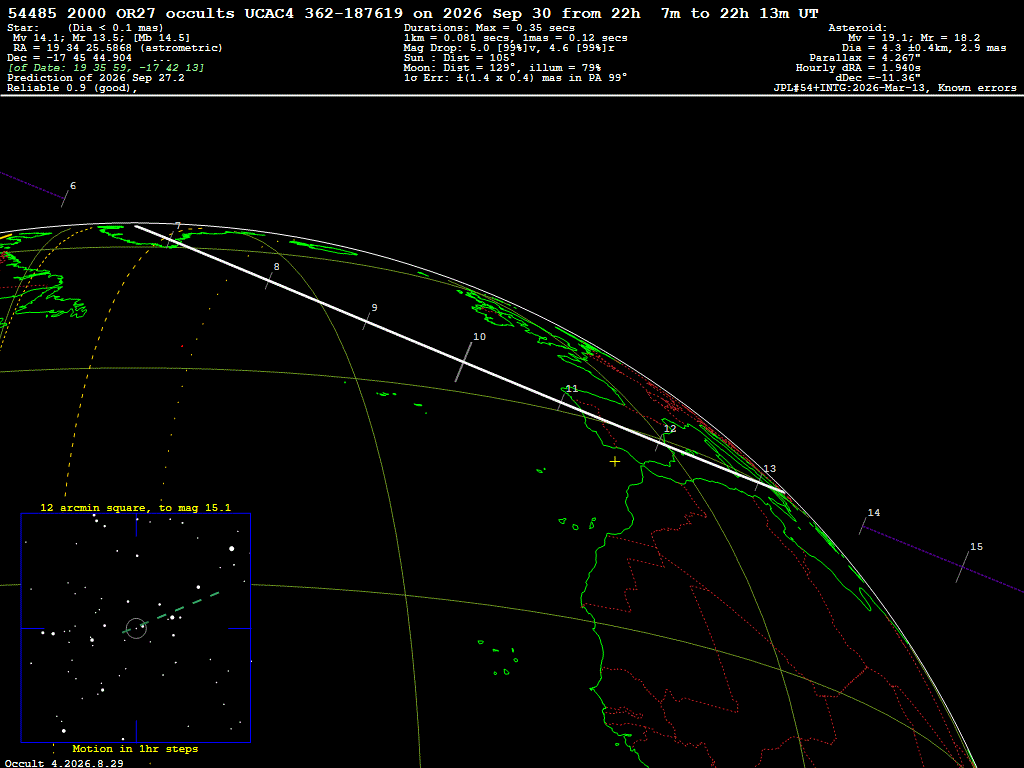
Task: Click the Occult version text at bottom
Action: point(64,763)
